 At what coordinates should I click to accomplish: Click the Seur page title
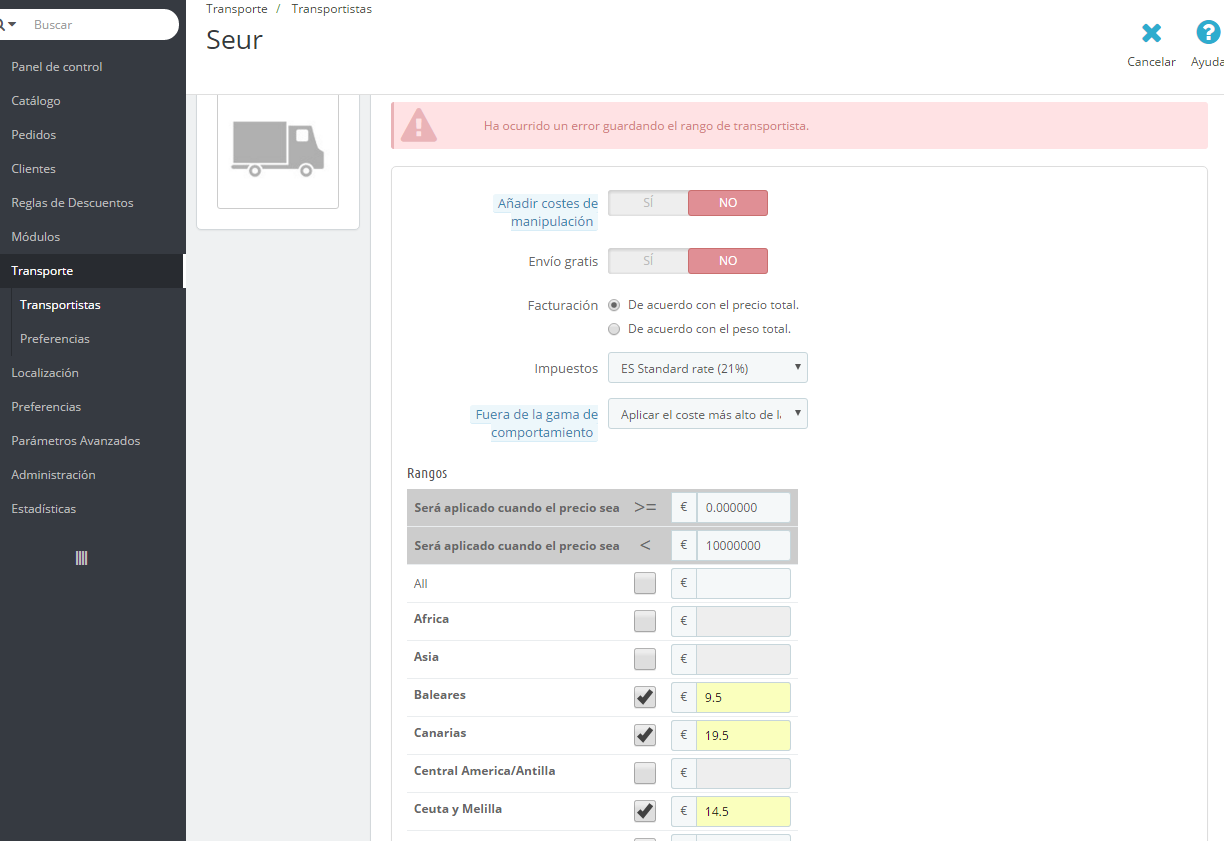(234, 40)
